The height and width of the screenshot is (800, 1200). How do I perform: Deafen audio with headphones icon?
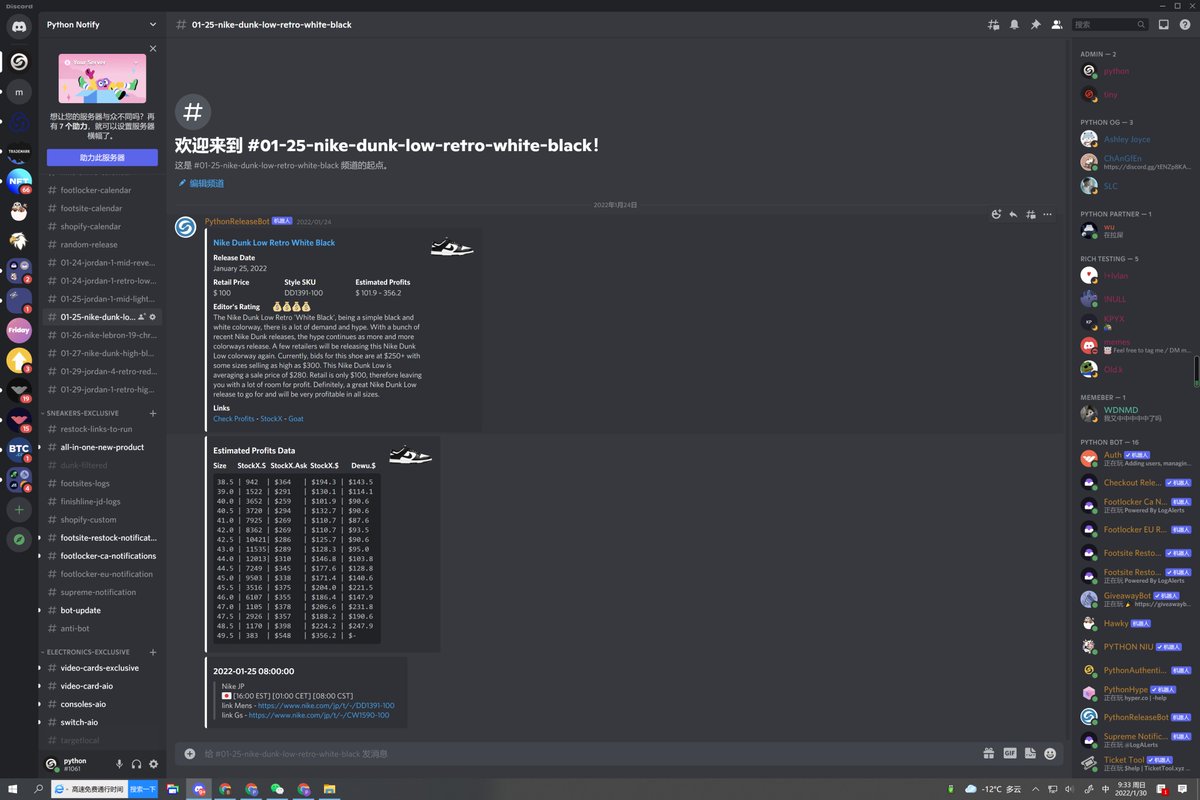[x=136, y=764]
